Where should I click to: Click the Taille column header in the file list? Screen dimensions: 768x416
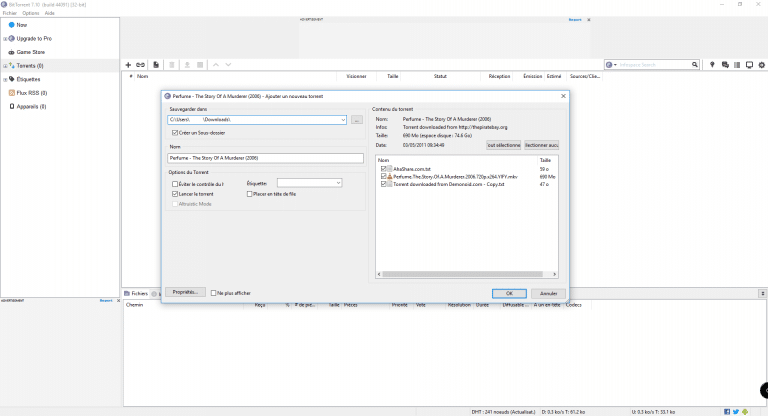pyautogui.click(x=548, y=160)
